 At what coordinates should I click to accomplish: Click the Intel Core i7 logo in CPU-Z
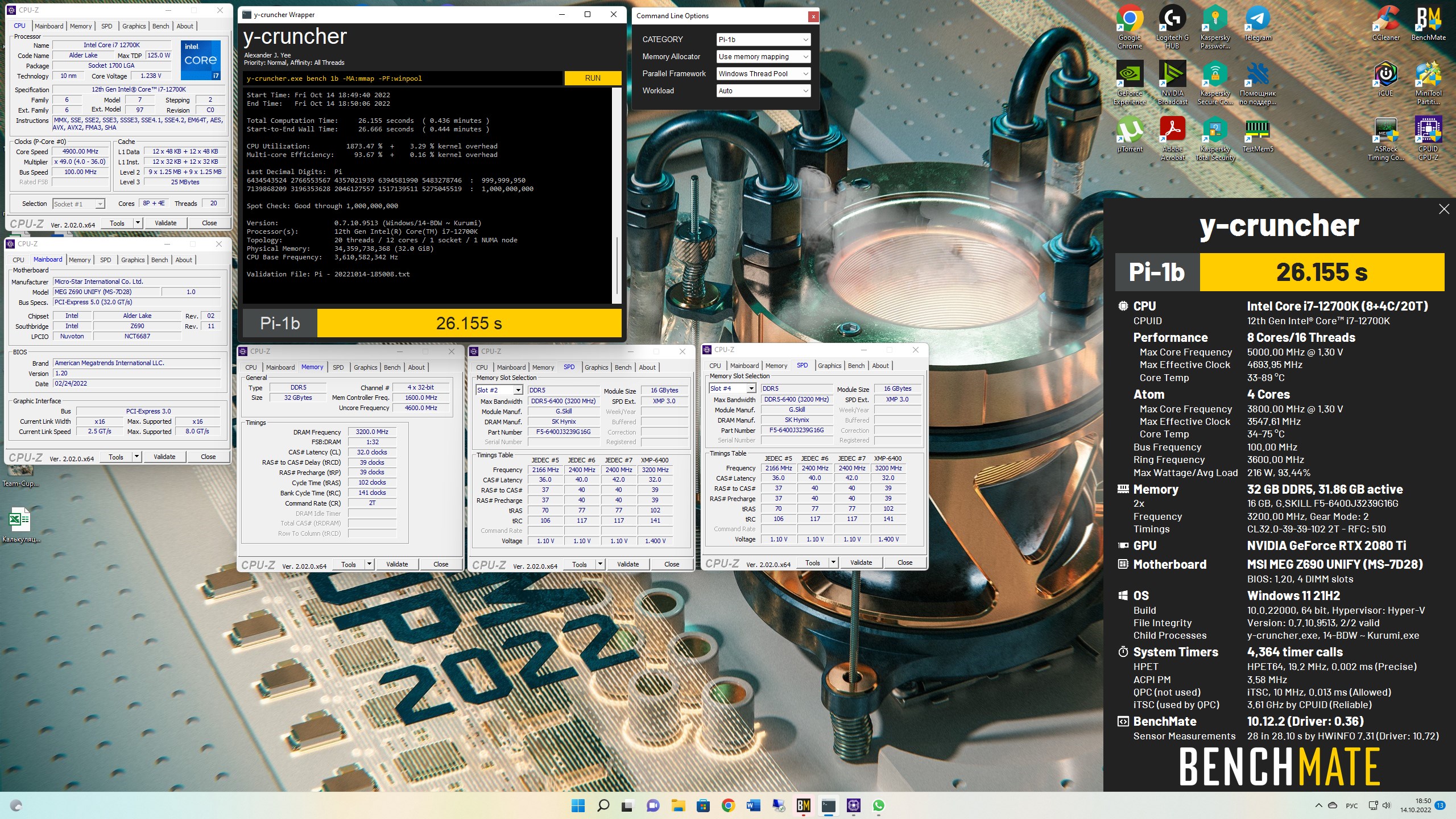point(201,60)
